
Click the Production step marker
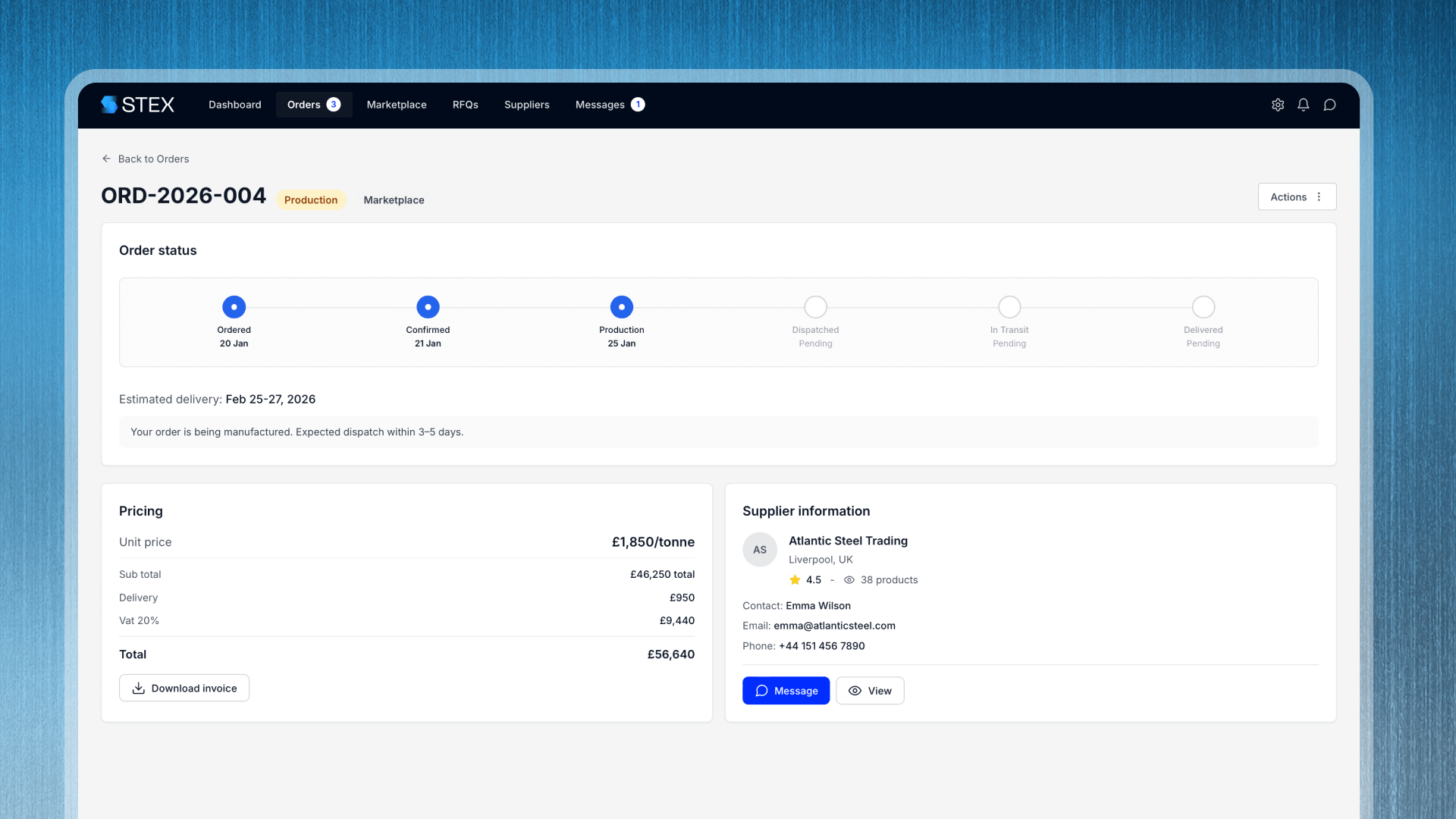click(x=622, y=307)
